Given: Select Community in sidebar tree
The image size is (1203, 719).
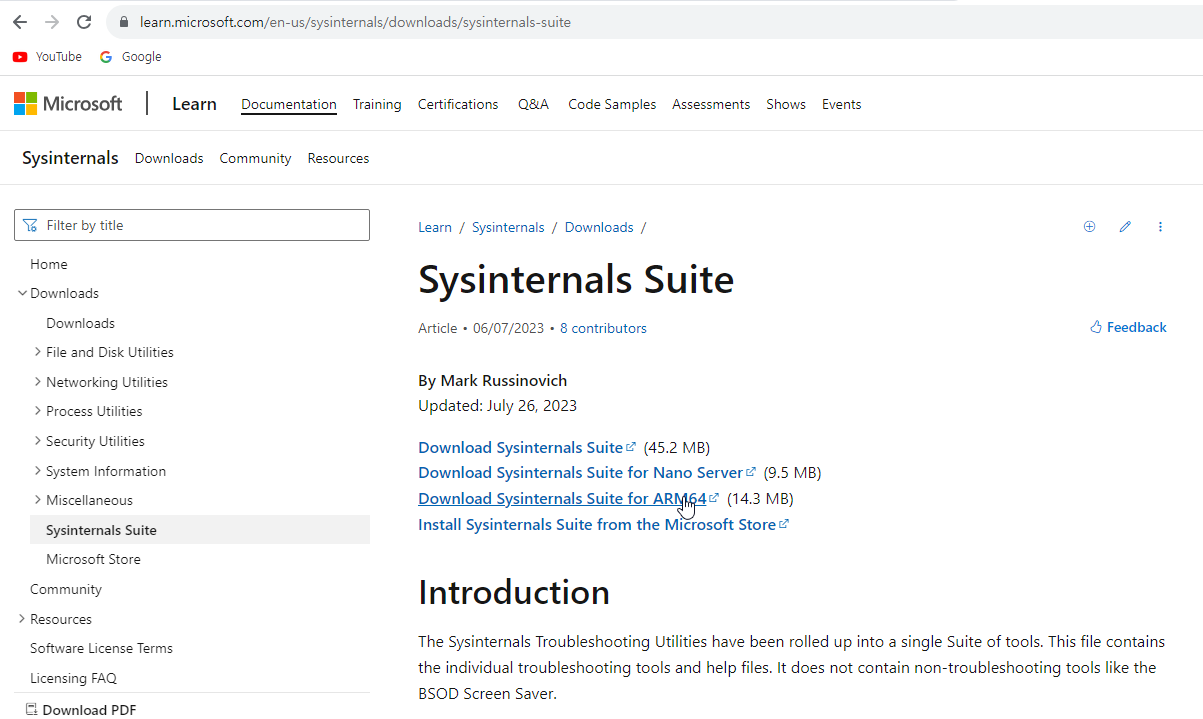Looking at the screenshot, I should click(x=66, y=589).
